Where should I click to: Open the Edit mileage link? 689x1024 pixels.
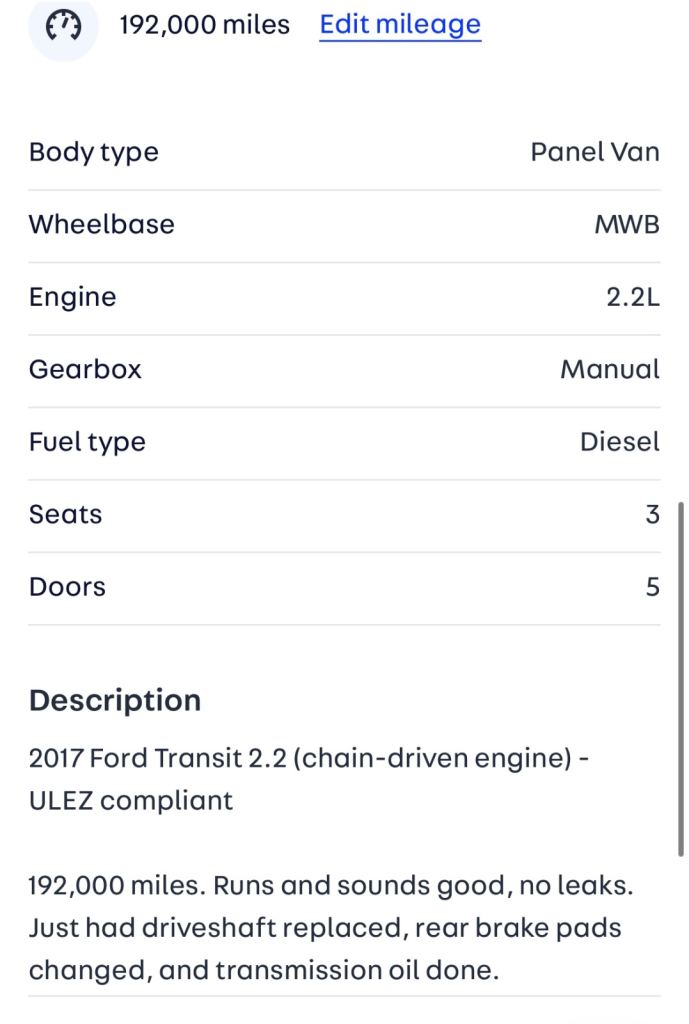click(400, 25)
